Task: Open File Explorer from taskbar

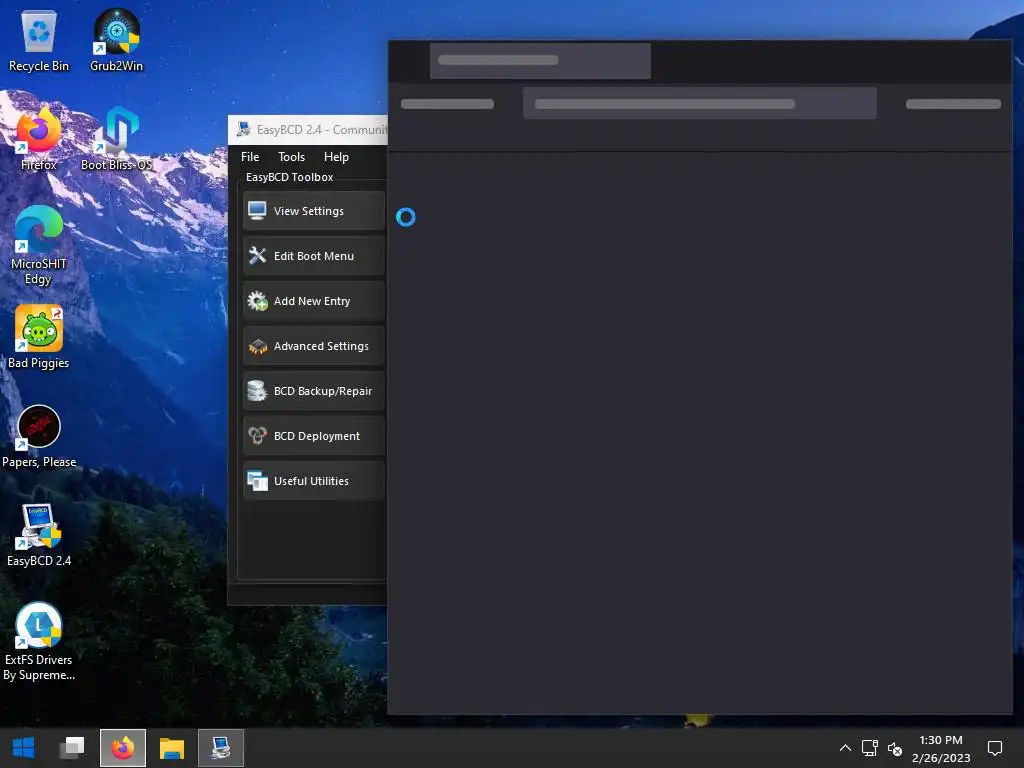Action: coord(172,748)
